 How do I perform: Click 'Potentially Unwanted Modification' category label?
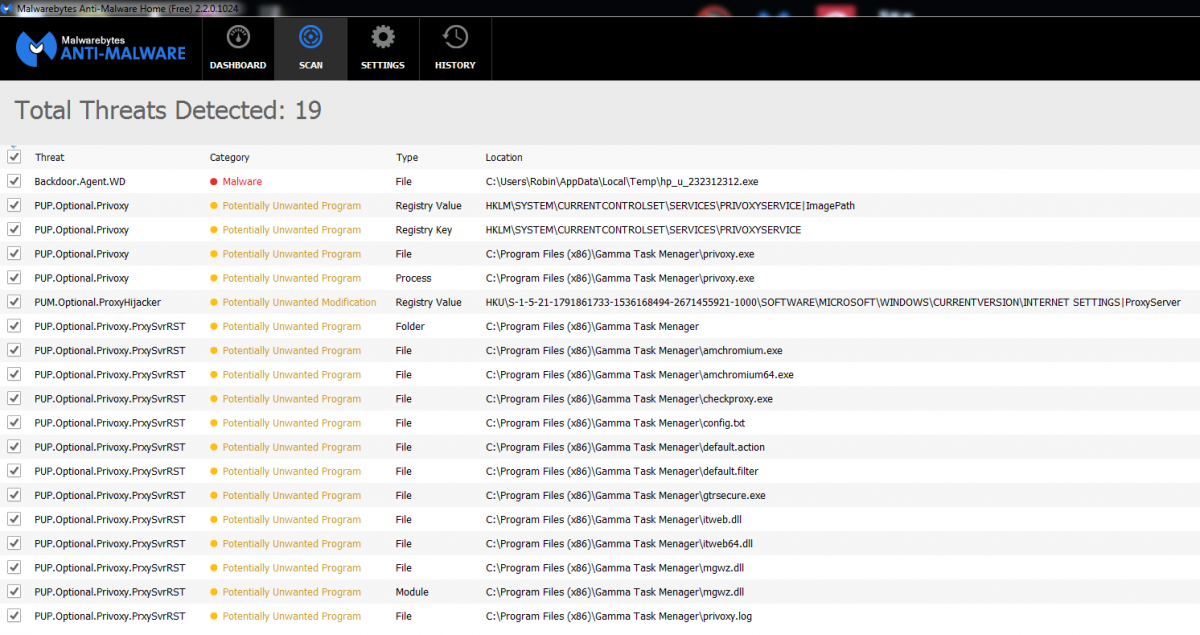[x=299, y=302]
